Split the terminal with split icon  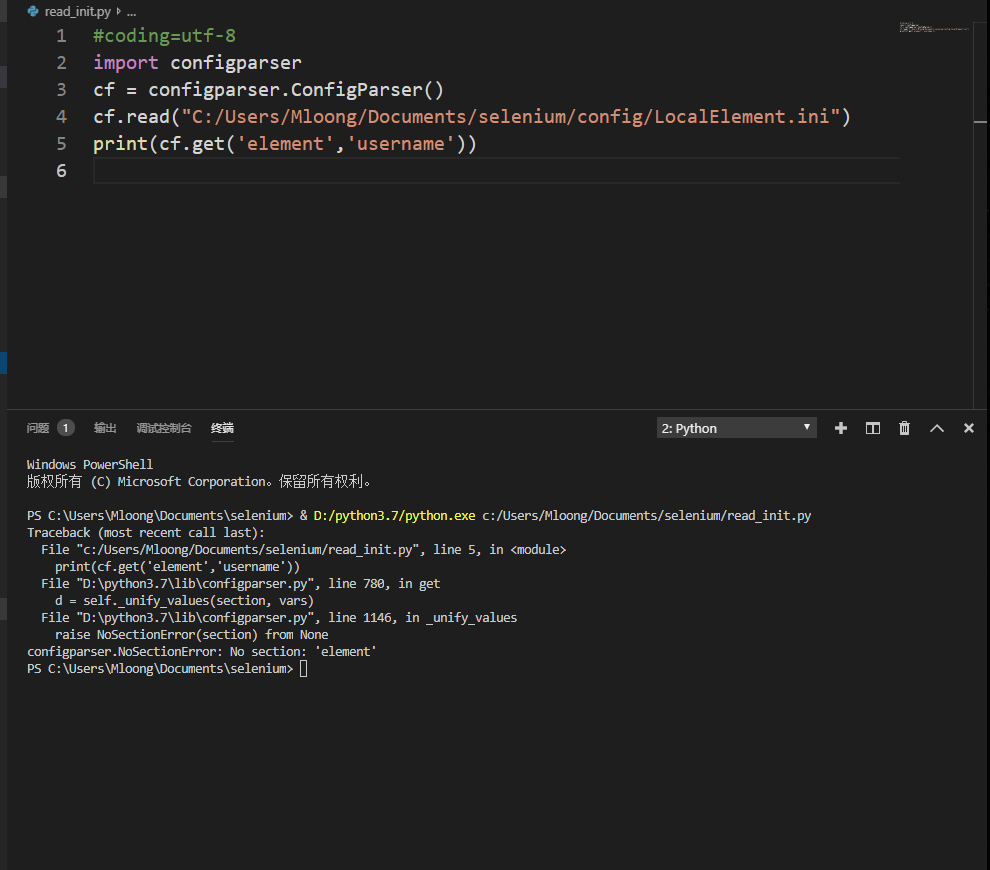[x=873, y=428]
